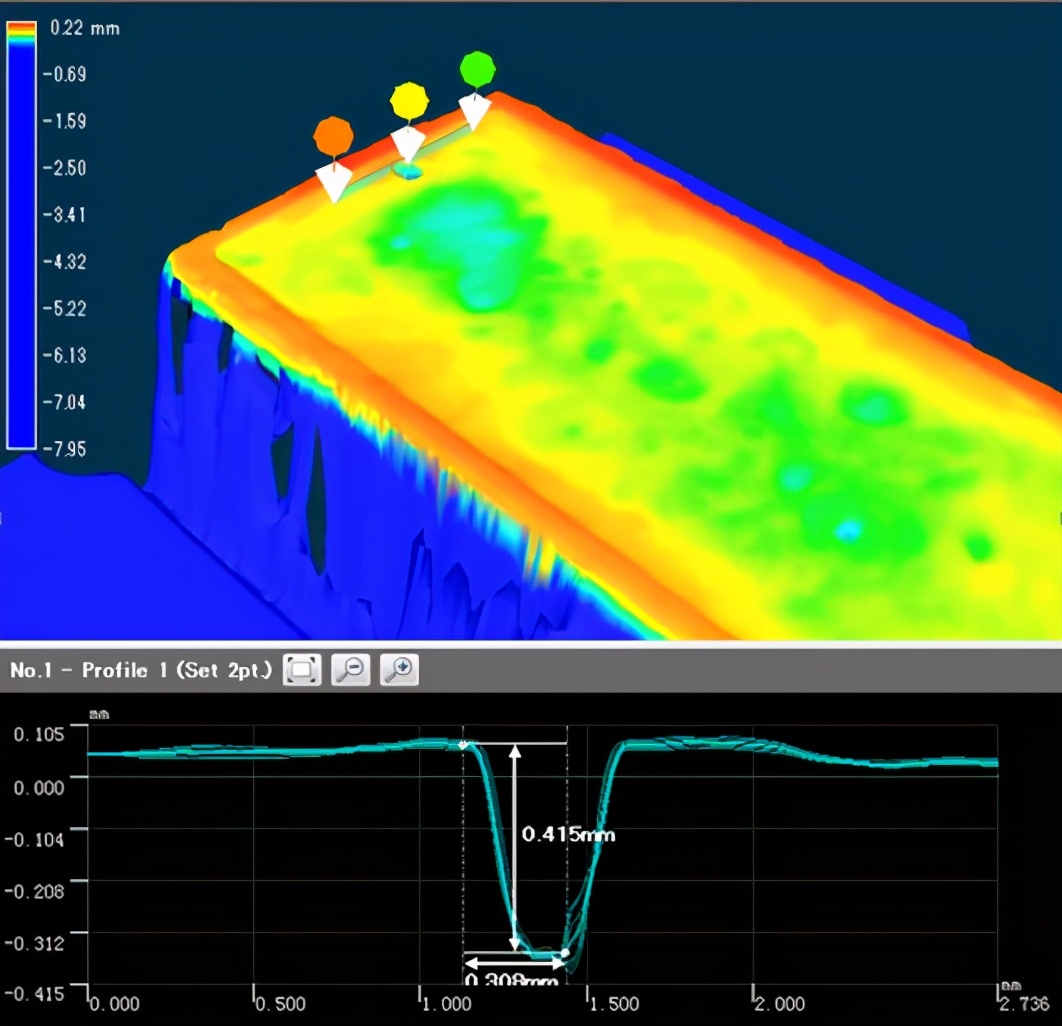
Task: Click the lower-right measurement point in groove
Action: click(566, 953)
